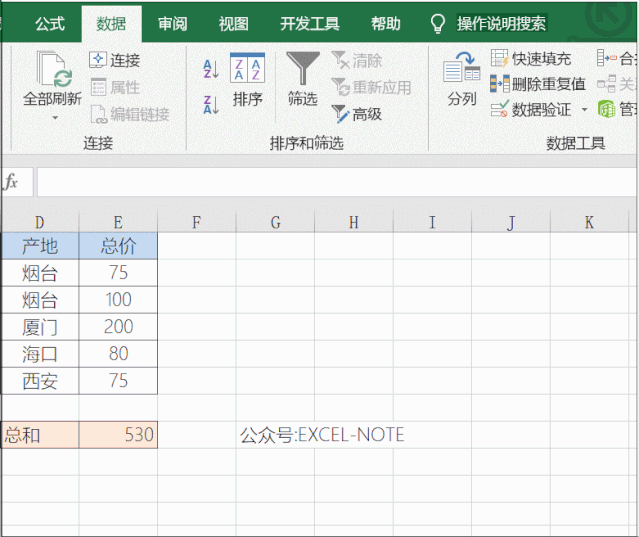Expand the 数据验证 dropdown arrow
Screen dimensions: 639x537
pos(584,110)
